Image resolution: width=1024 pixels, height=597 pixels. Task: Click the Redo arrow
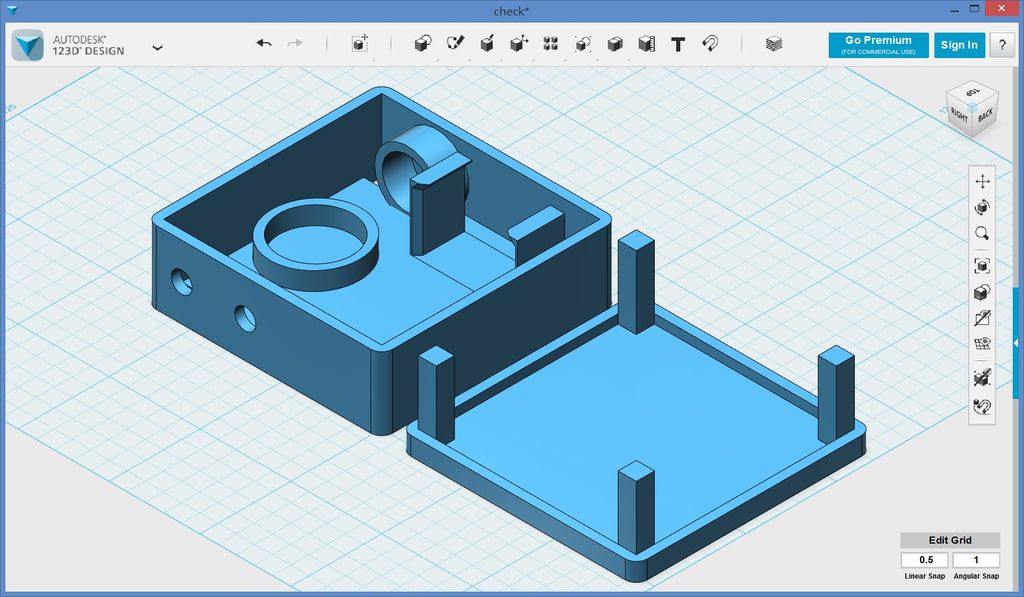pos(295,43)
